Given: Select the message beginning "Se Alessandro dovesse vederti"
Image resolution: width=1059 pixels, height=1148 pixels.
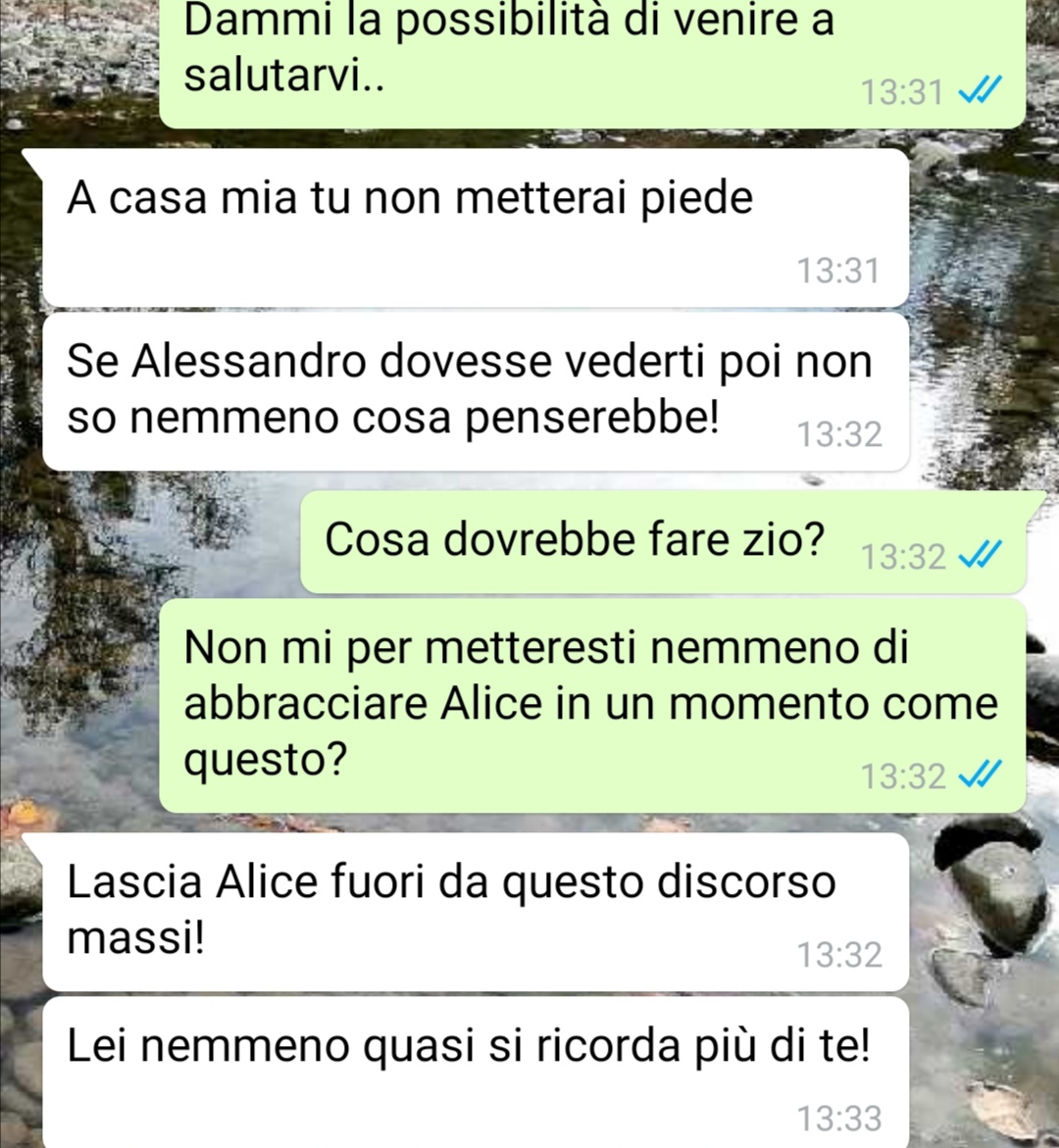Looking at the screenshot, I should pos(476,392).
